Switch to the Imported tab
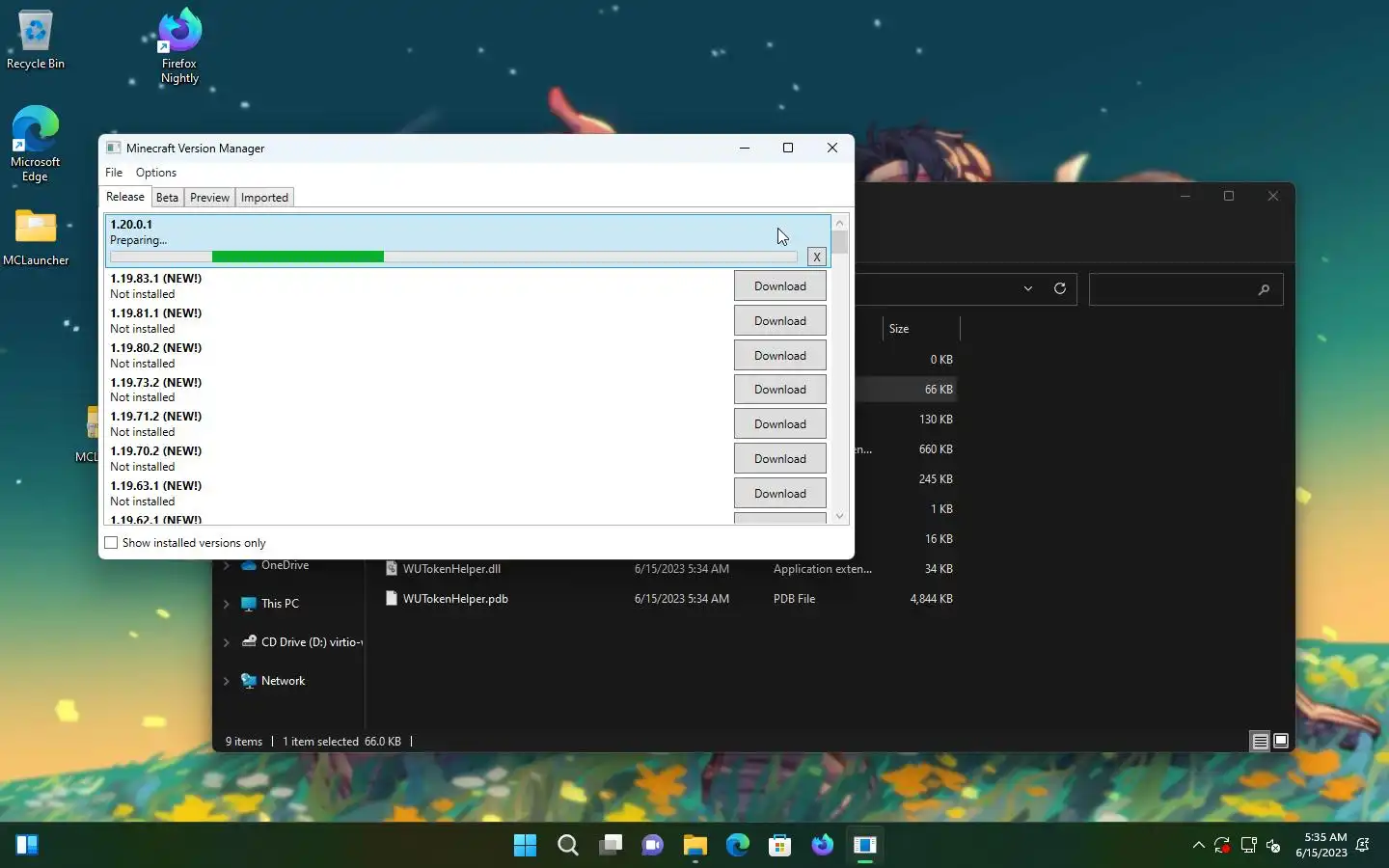Image resolution: width=1389 pixels, height=868 pixels. click(x=264, y=198)
